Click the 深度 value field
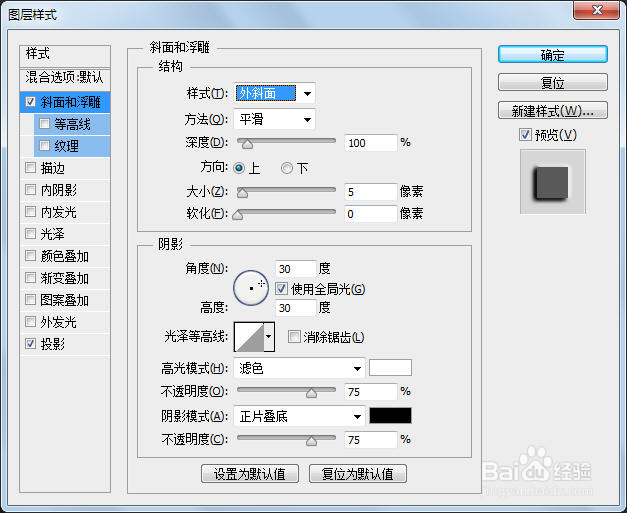 tap(370, 143)
